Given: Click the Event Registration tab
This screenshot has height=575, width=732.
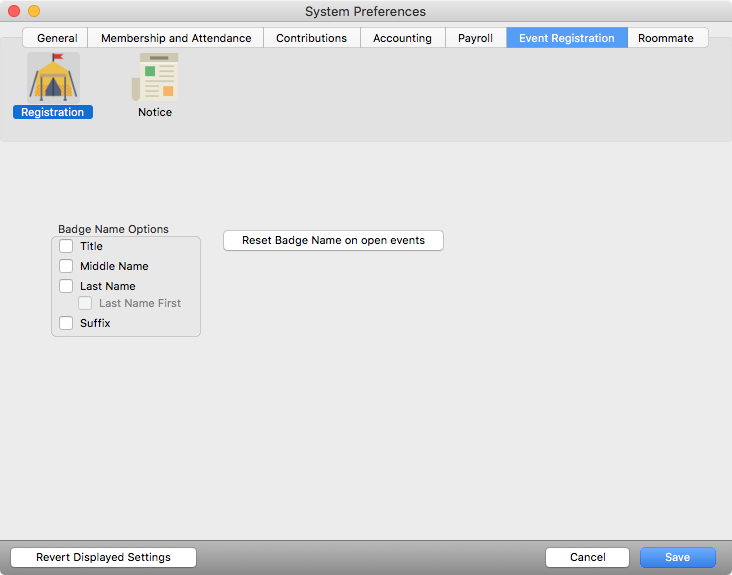Looking at the screenshot, I should coord(566,38).
